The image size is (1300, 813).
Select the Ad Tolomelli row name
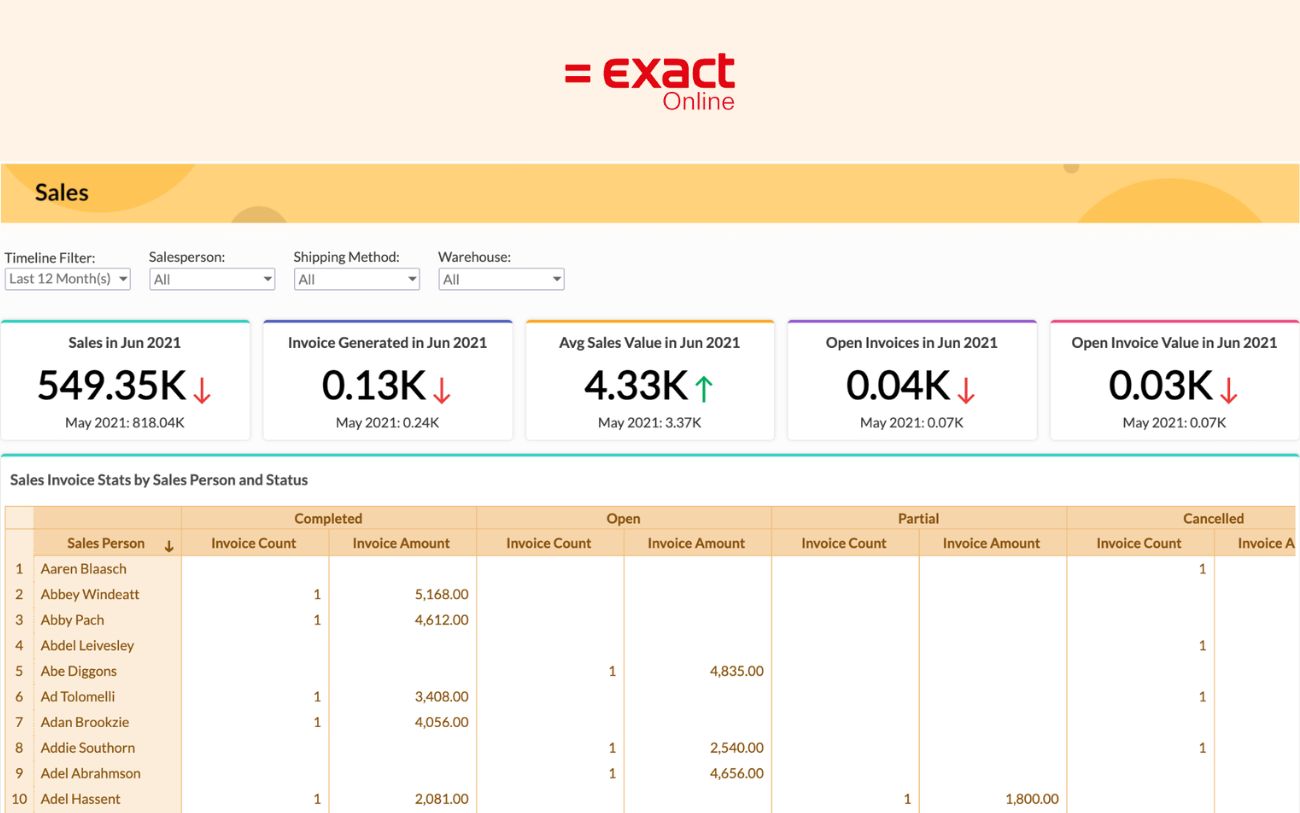click(x=77, y=697)
